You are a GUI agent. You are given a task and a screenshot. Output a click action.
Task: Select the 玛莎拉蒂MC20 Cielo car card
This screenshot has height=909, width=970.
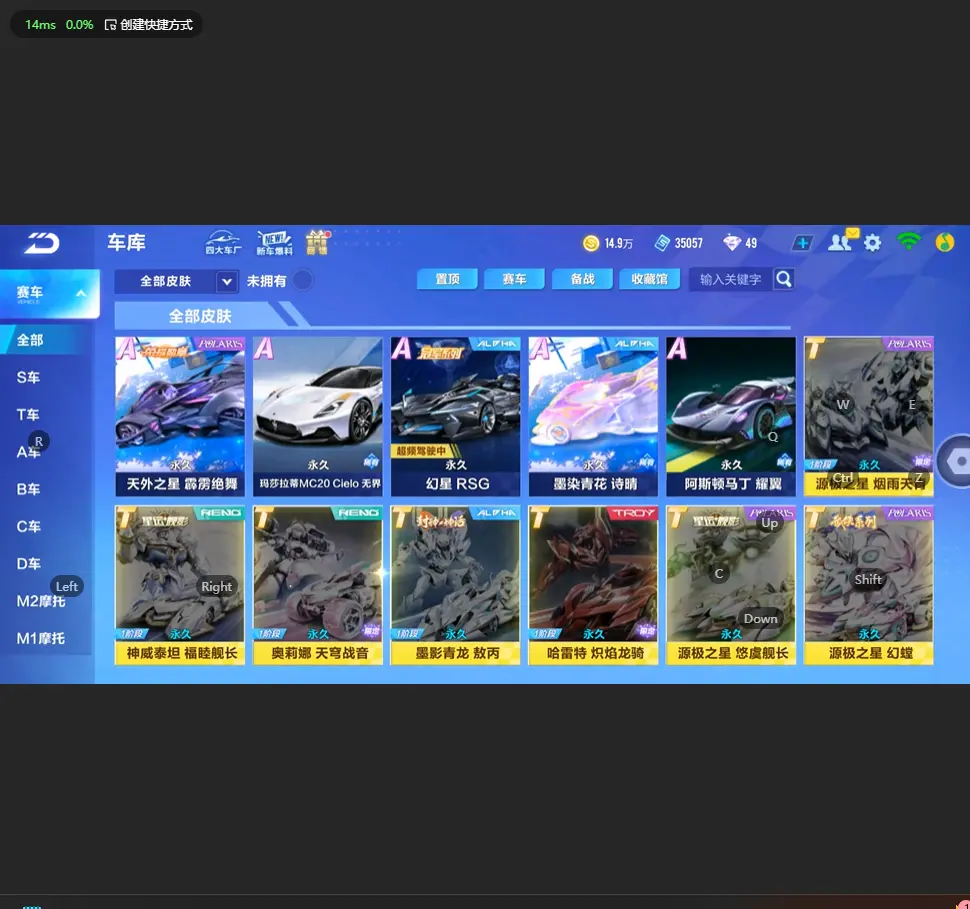318,416
